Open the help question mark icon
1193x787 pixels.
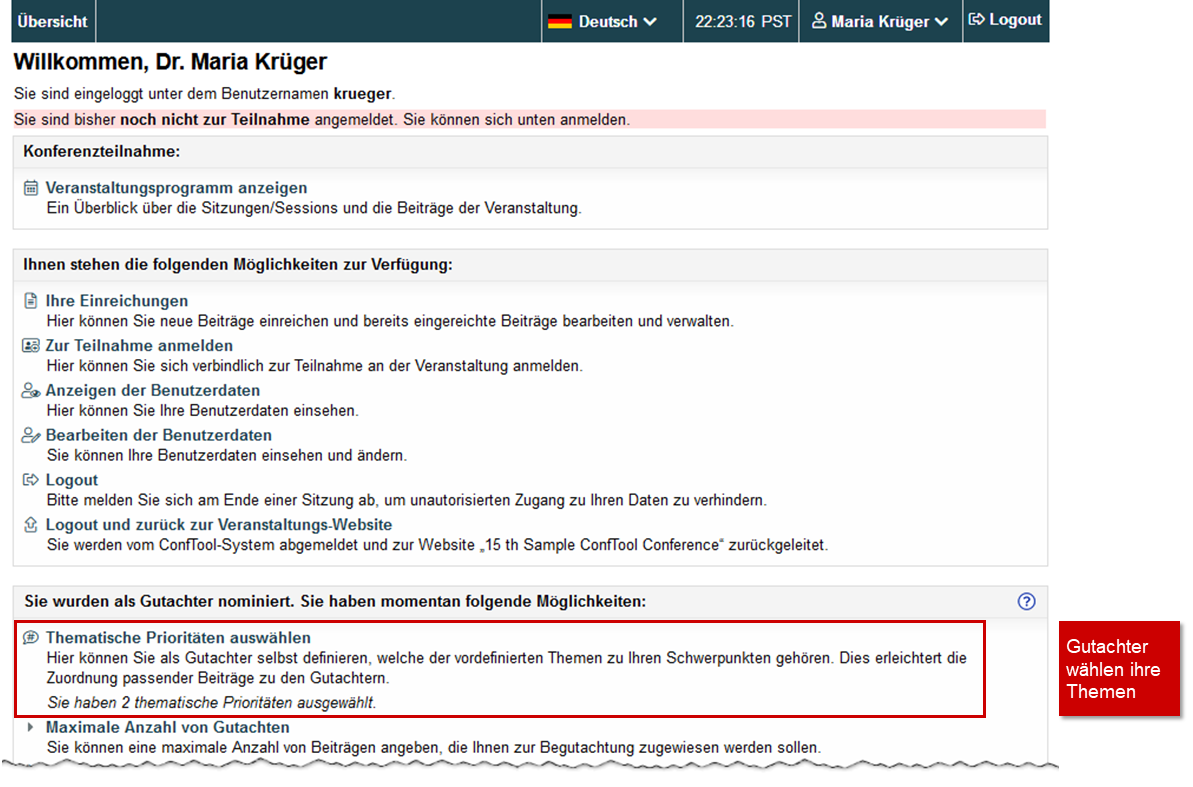coord(1026,601)
